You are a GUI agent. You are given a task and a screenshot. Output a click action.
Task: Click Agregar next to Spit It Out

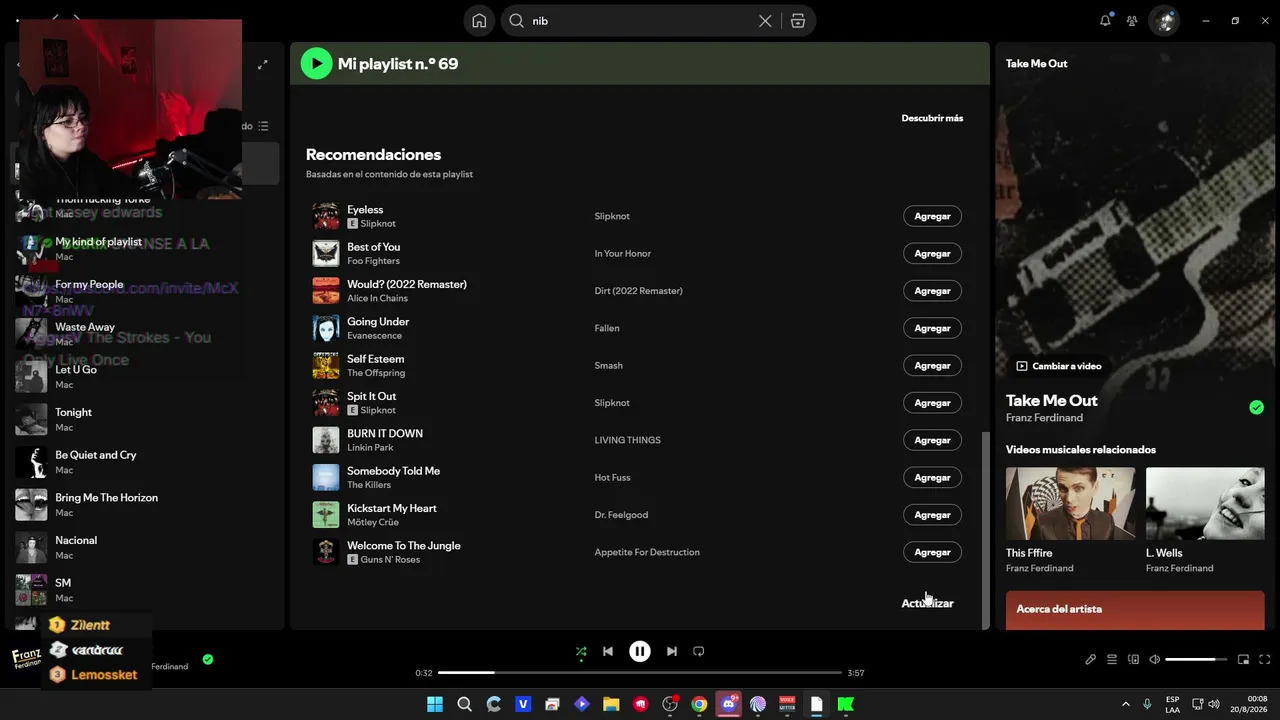(932, 403)
